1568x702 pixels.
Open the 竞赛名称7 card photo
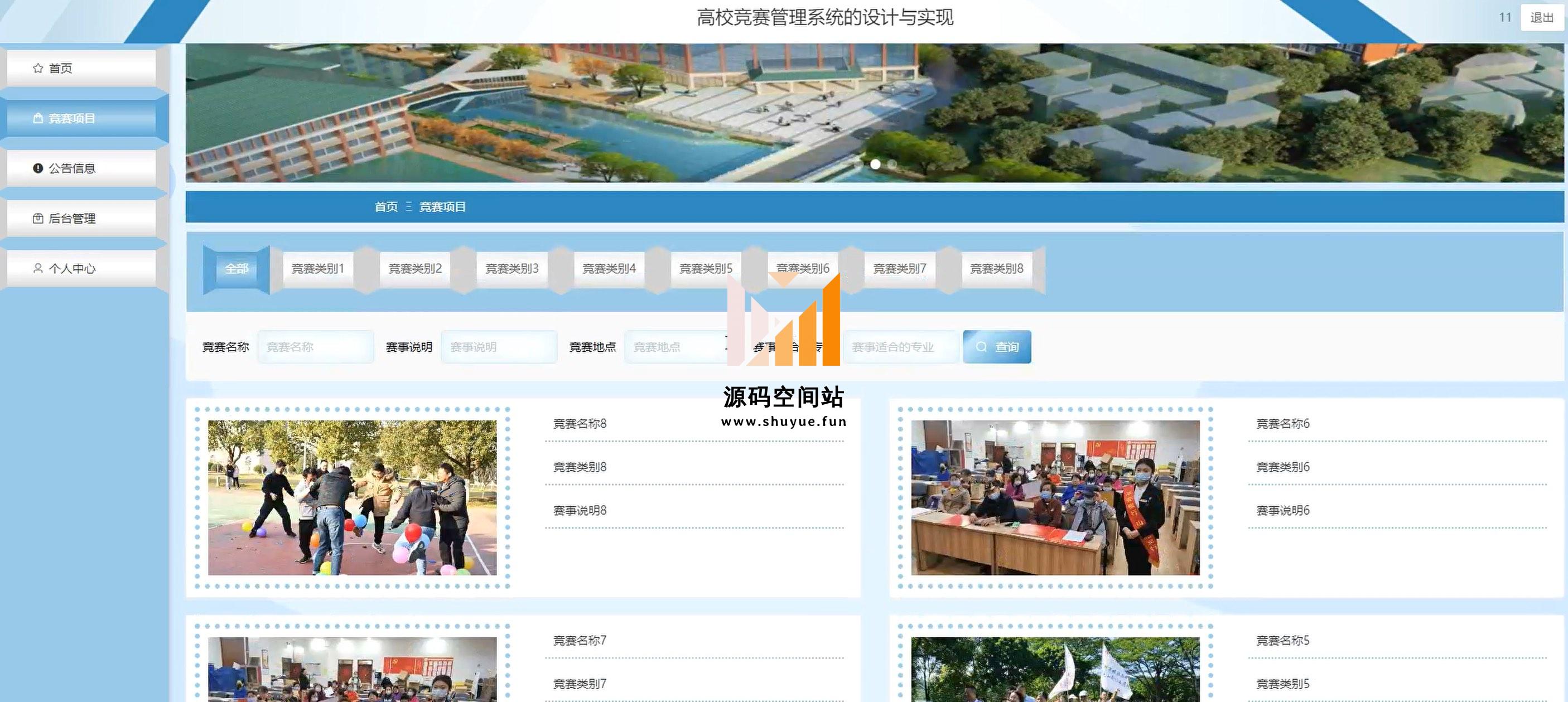pyautogui.click(x=353, y=670)
